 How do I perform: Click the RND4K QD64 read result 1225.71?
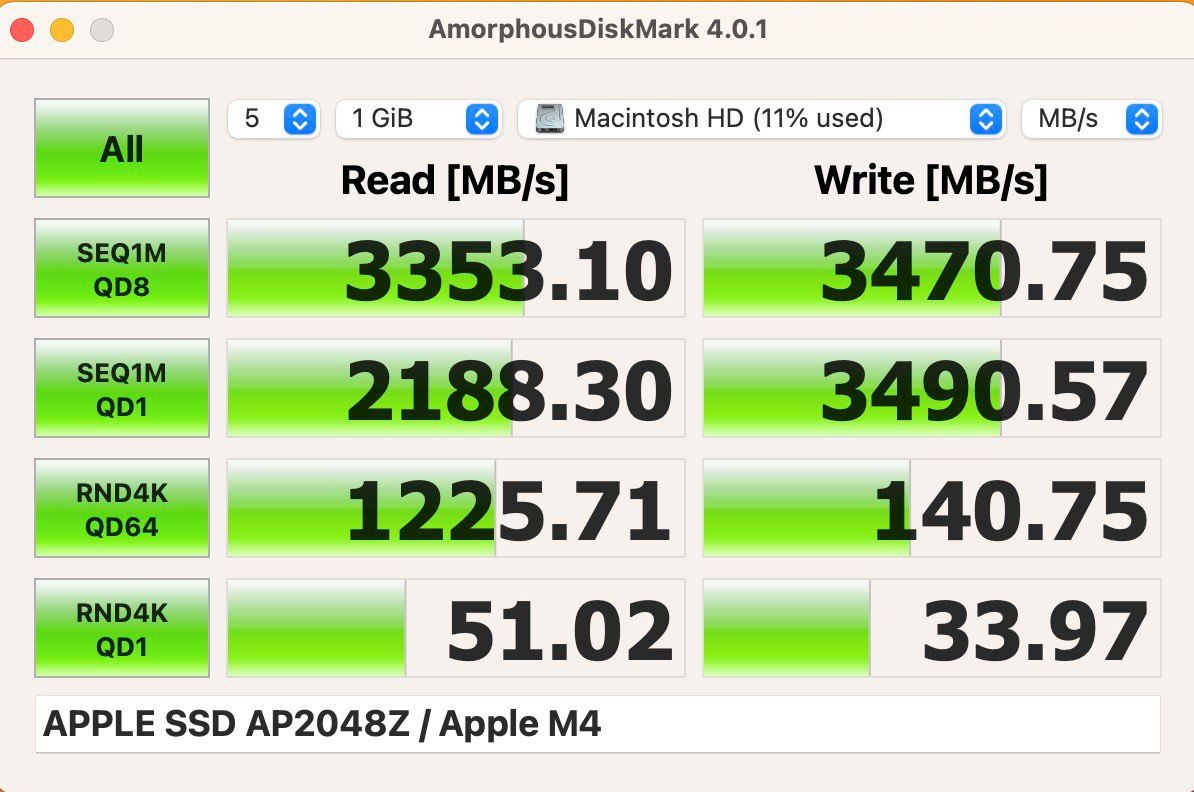coord(456,509)
